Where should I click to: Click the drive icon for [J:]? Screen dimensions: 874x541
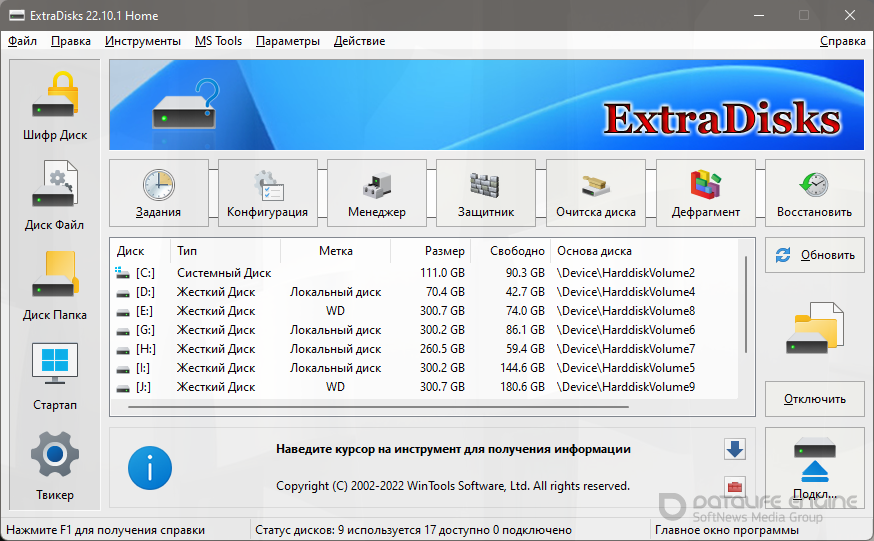pos(123,387)
